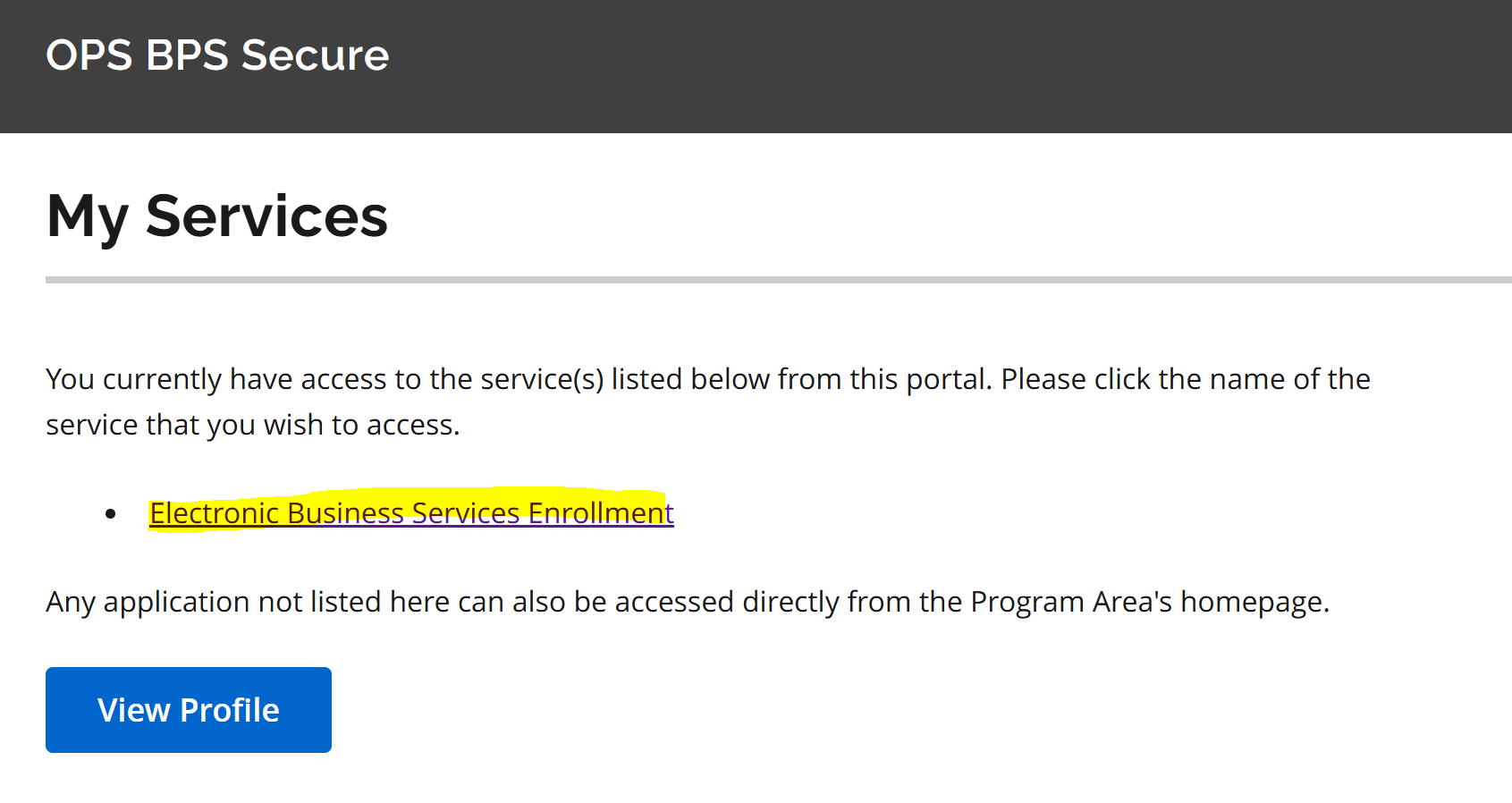Click the OPS BPS Secure header title
The image size is (1512, 803).
[x=217, y=55]
